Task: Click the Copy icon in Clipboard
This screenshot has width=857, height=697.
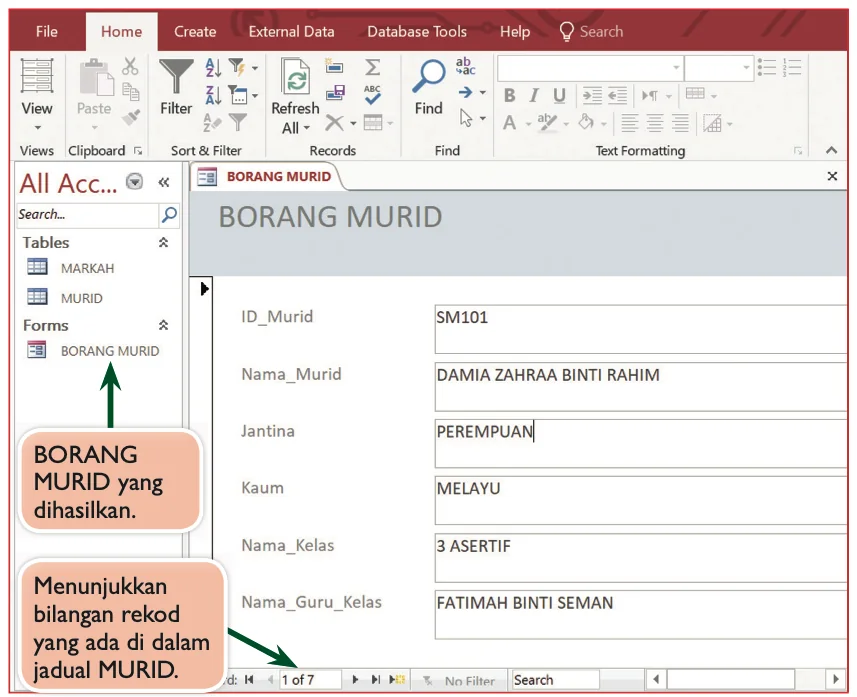Action: click(x=130, y=92)
